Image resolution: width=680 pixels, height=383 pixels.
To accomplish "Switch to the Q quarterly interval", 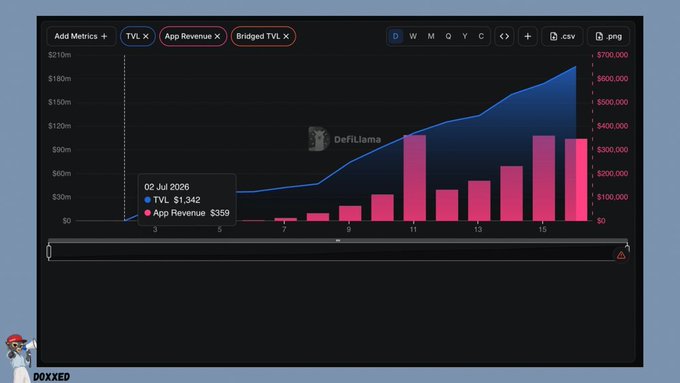I will (448, 36).
